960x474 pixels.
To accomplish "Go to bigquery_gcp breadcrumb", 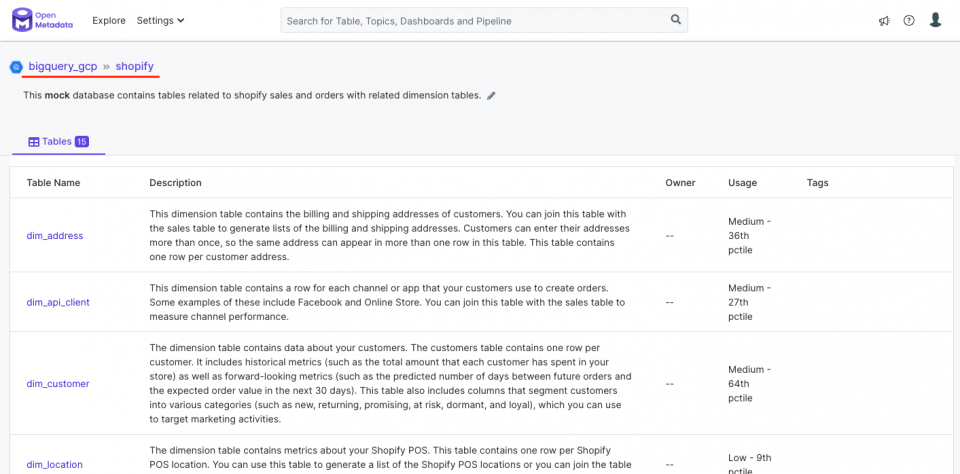I will click(x=62, y=66).
